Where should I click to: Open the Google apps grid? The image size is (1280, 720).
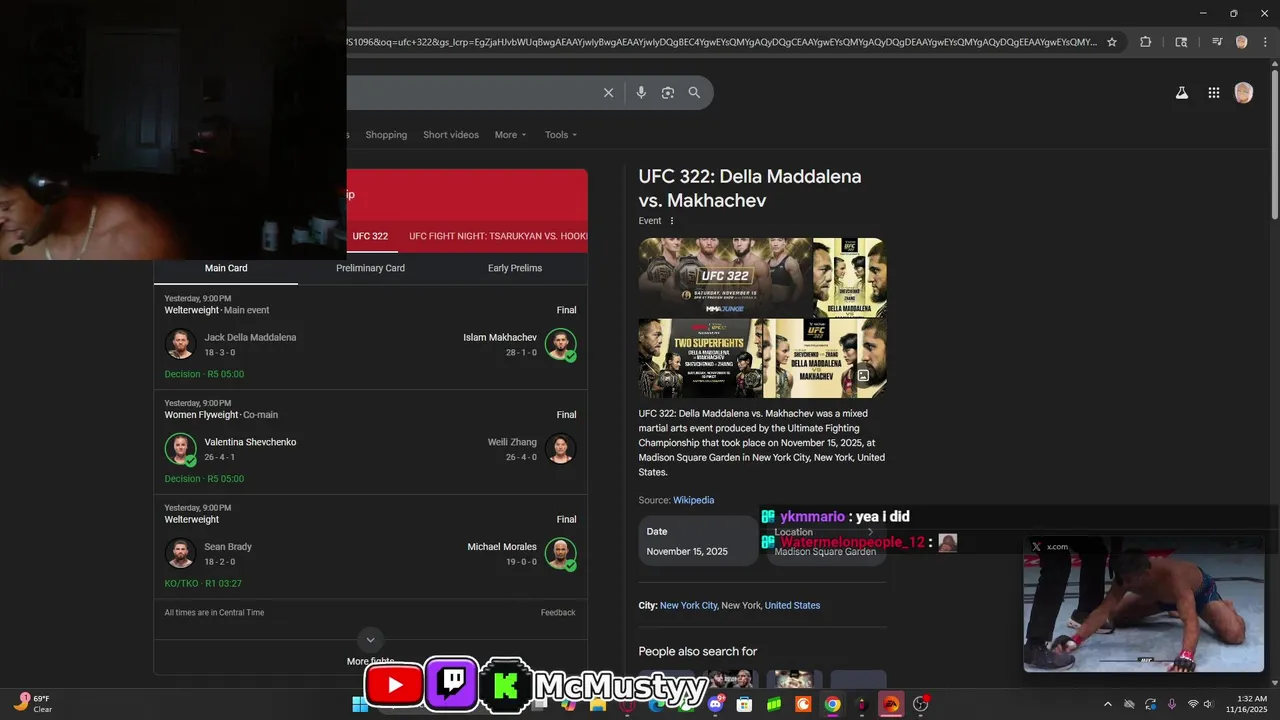(x=1214, y=93)
